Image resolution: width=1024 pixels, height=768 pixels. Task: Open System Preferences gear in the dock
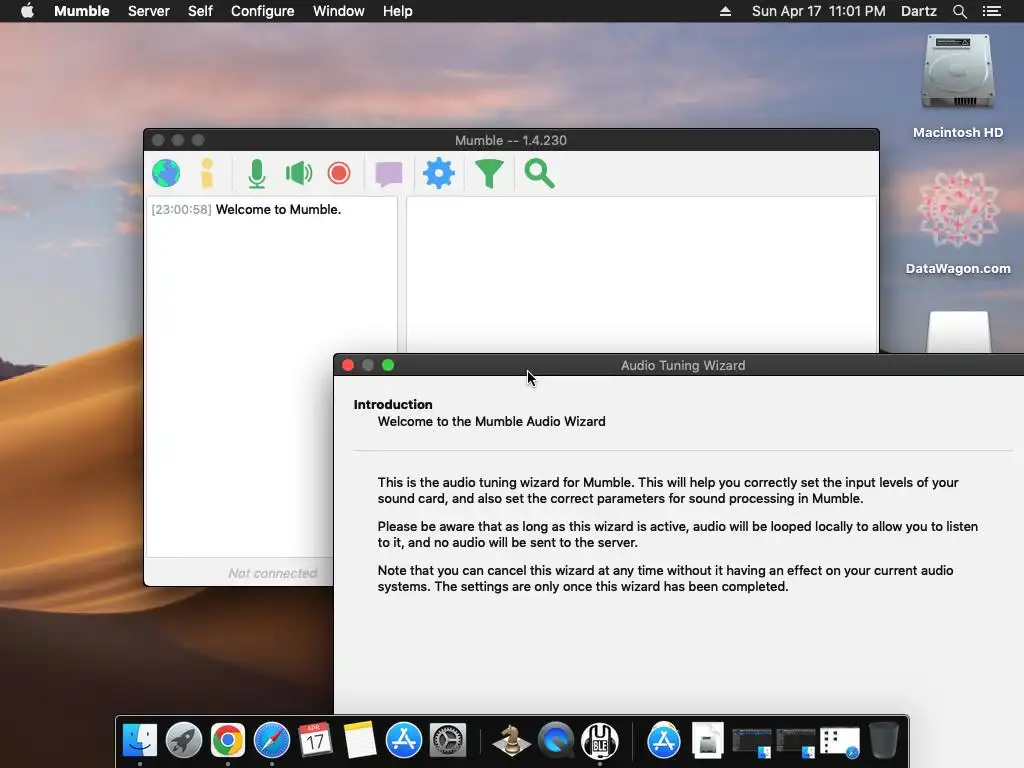447,740
